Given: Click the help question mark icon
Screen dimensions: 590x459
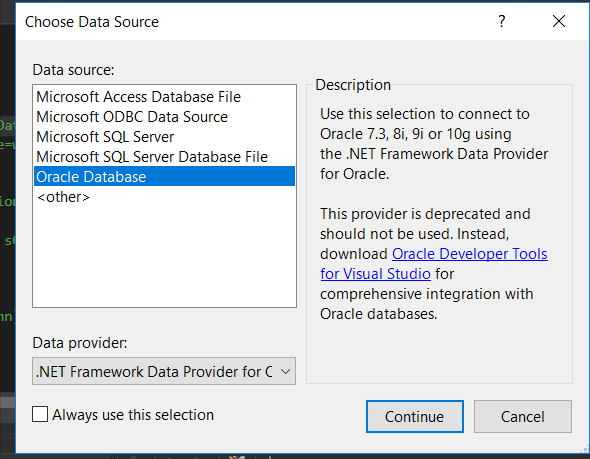Looking at the screenshot, I should pyautogui.click(x=502, y=21).
